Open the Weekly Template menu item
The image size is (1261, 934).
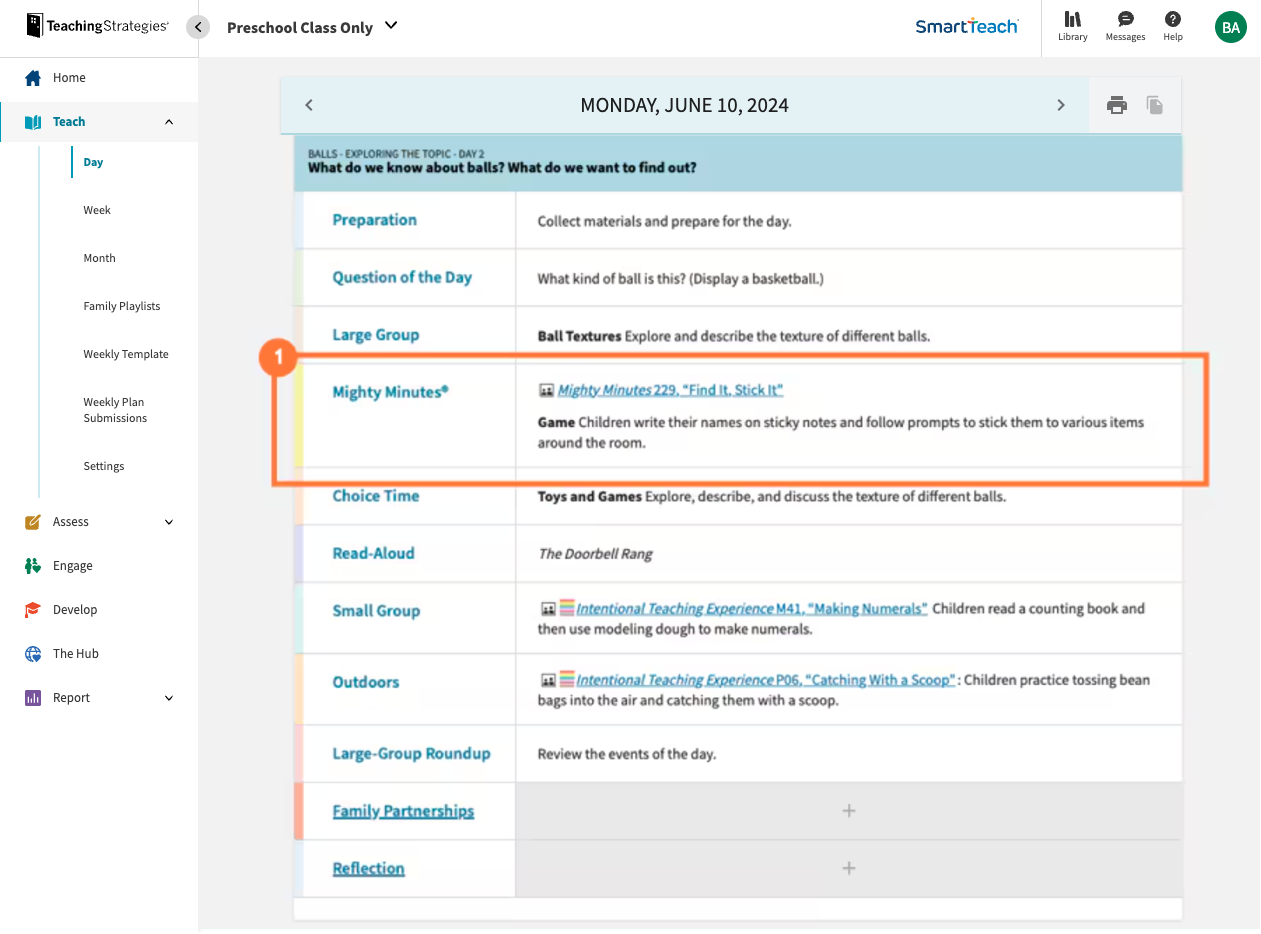(x=126, y=353)
